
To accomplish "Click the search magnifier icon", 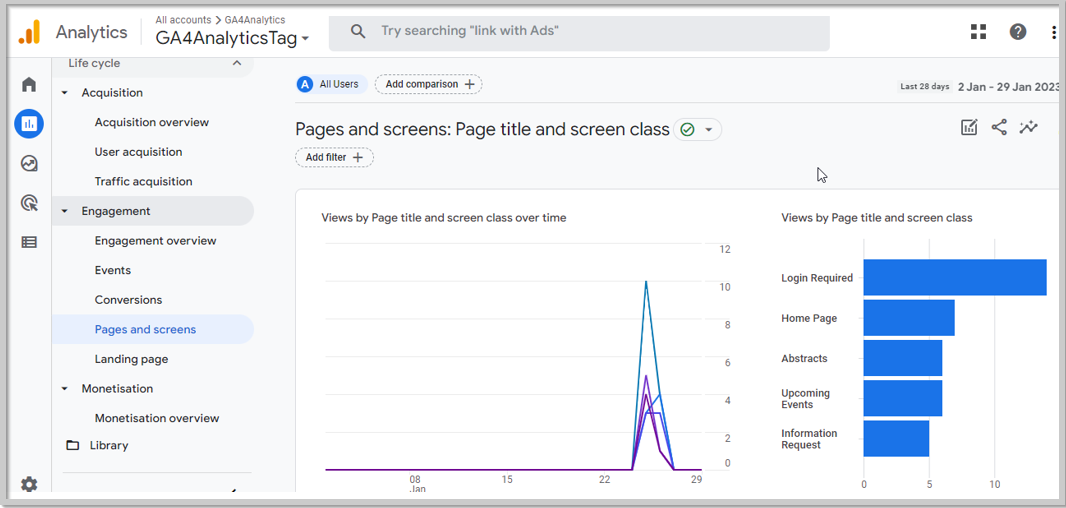I will pos(358,31).
